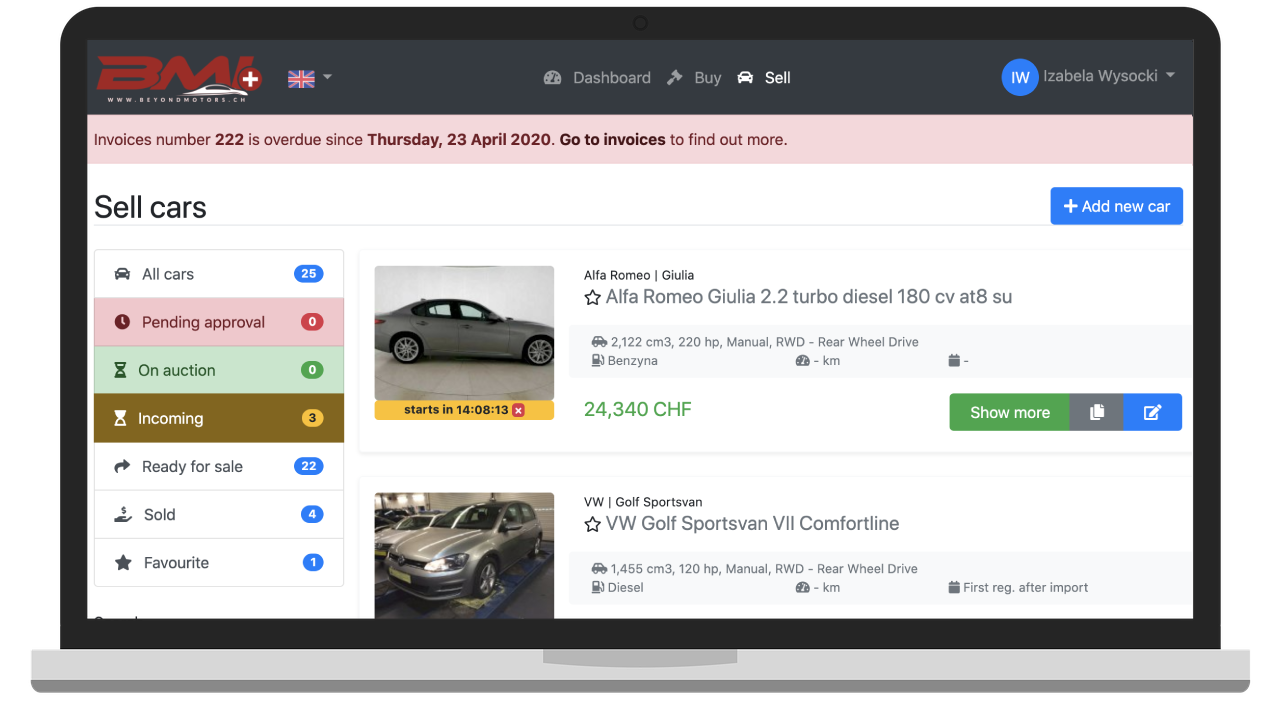The image size is (1280, 720).
Task: Click the speedometer Dashboard icon in the navbar
Action: coord(553,77)
